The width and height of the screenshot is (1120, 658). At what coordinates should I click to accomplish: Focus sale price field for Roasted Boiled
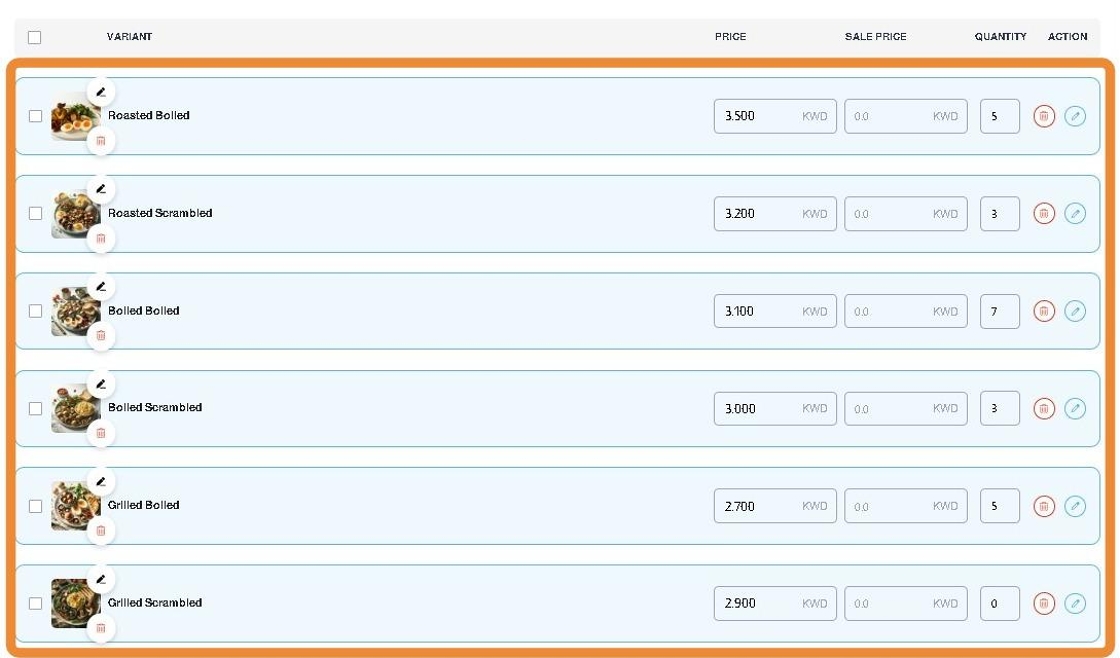click(x=906, y=116)
